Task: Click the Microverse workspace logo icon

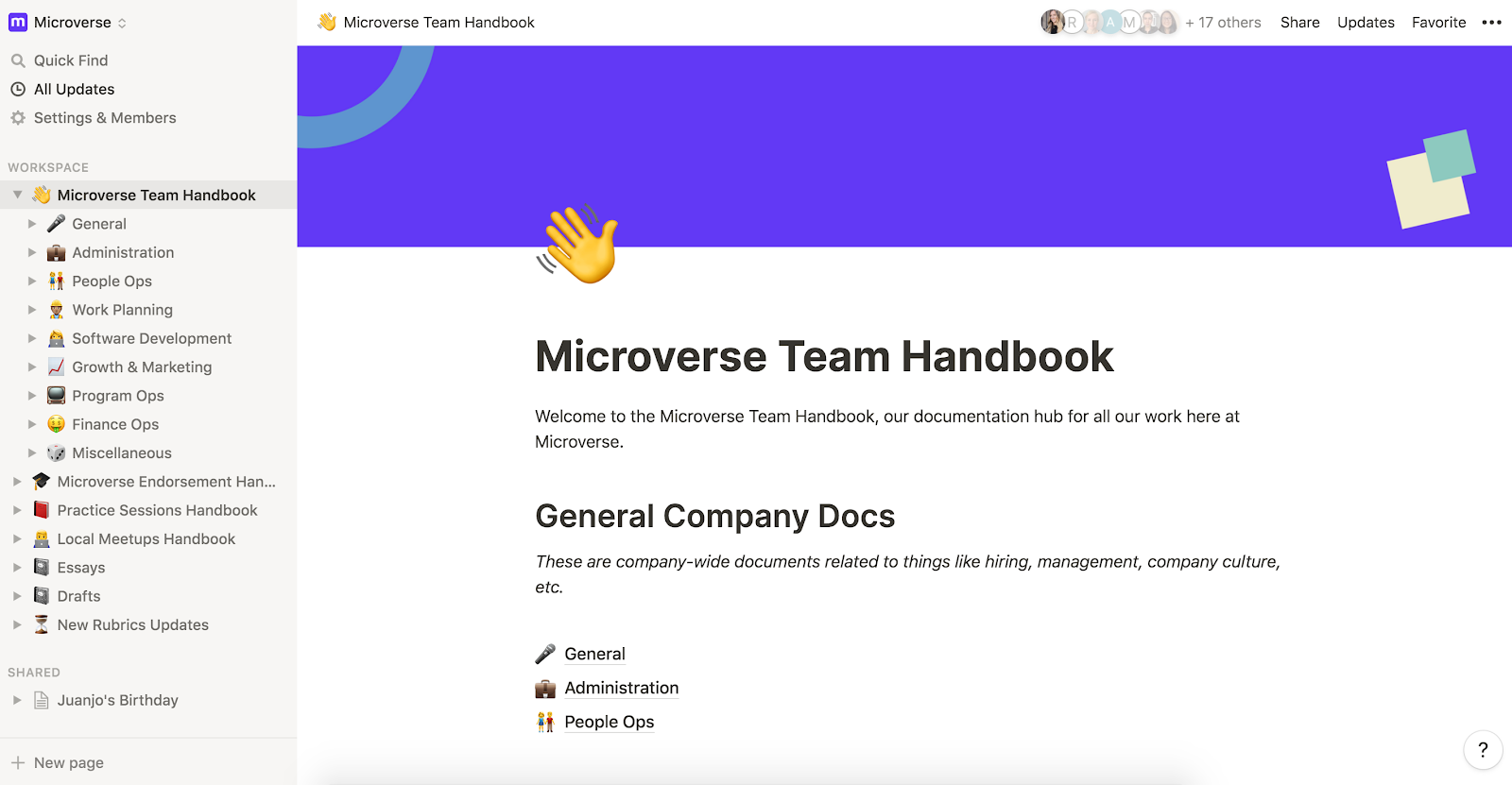Action: pyautogui.click(x=18, y=22)
